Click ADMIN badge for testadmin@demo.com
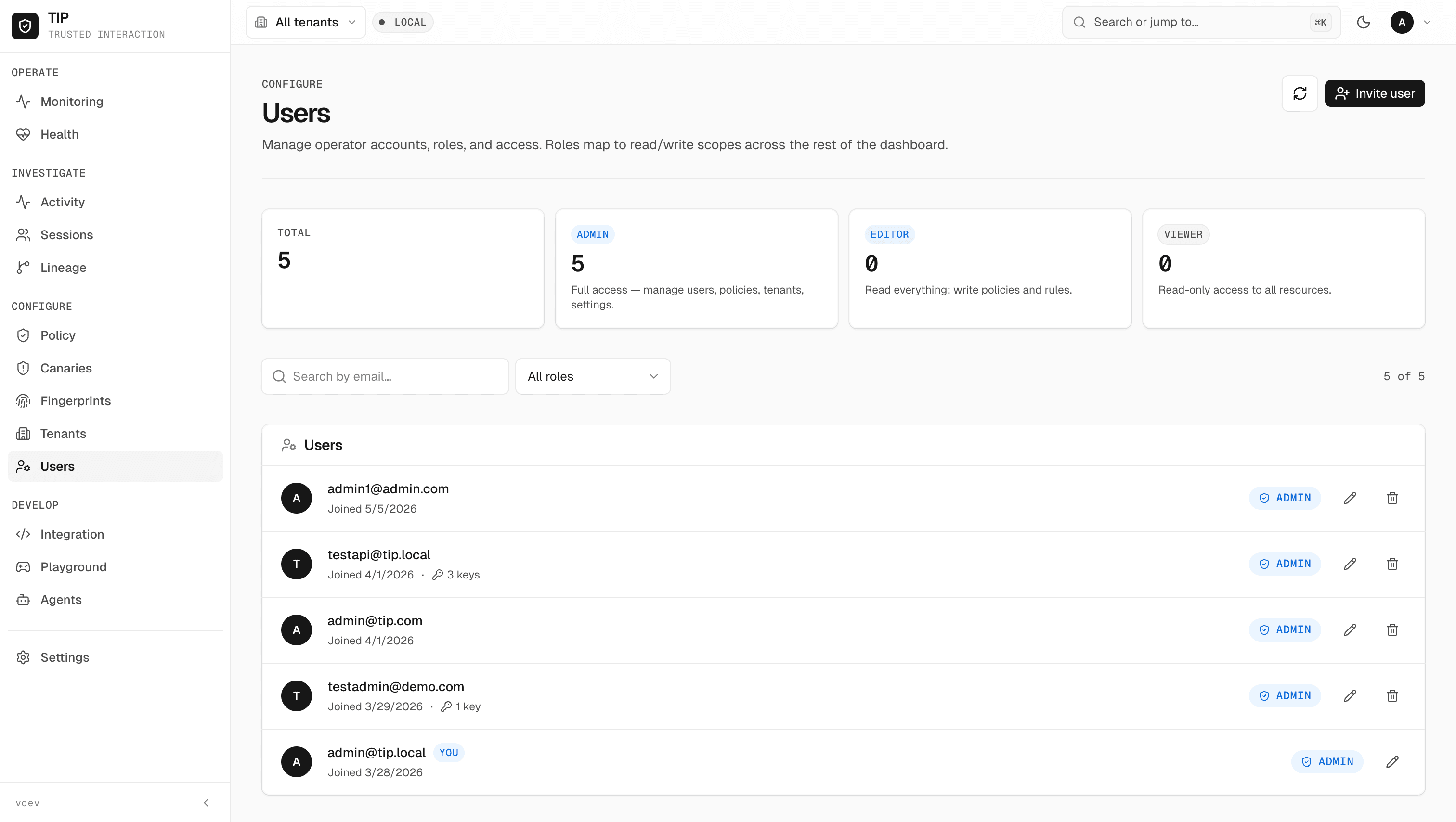1456x822 pixels. coord(1285,696)
